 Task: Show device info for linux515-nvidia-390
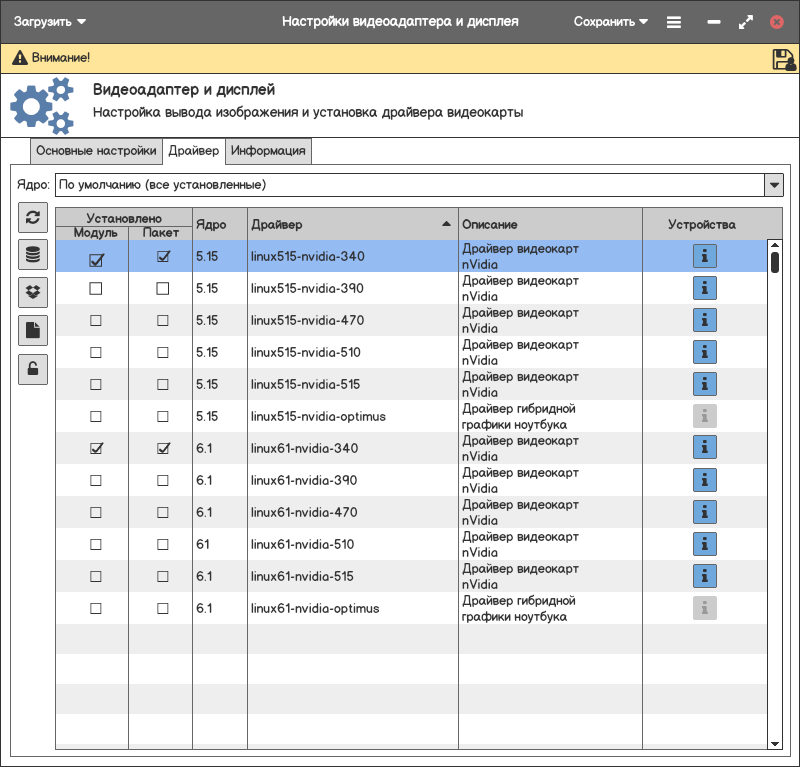(705, 289)
